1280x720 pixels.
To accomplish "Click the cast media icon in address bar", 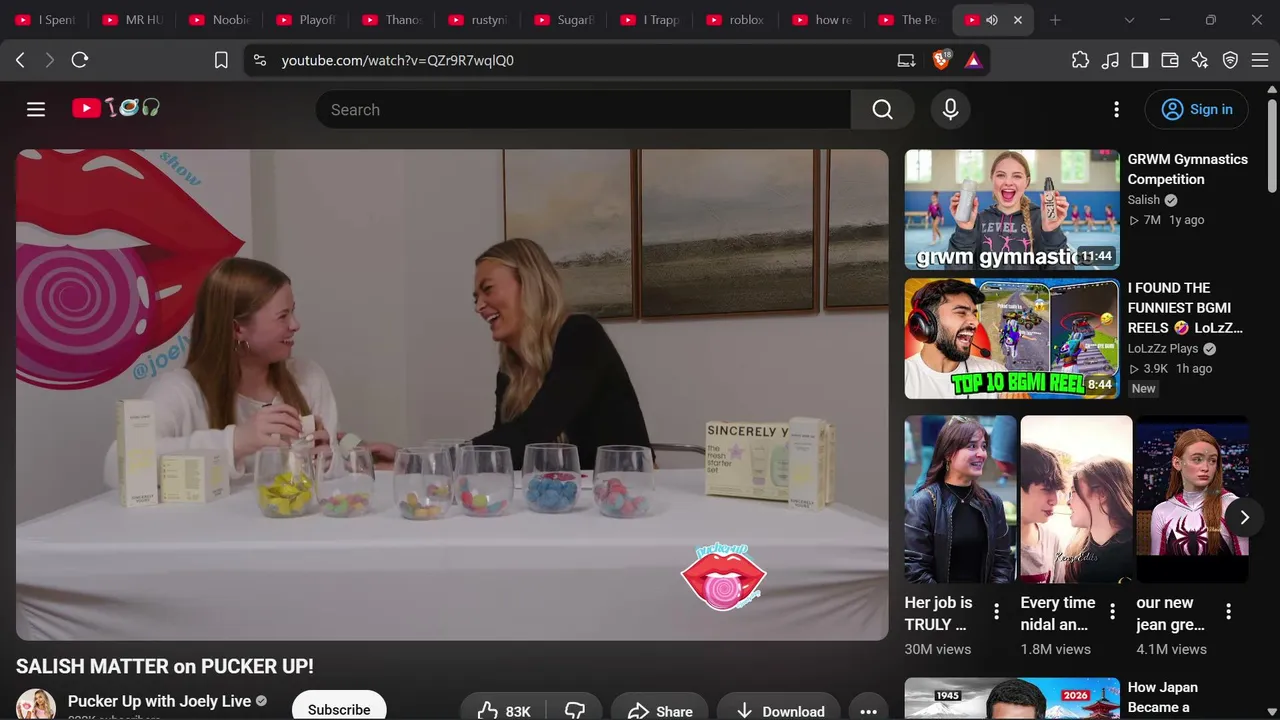I will (907, 60).
